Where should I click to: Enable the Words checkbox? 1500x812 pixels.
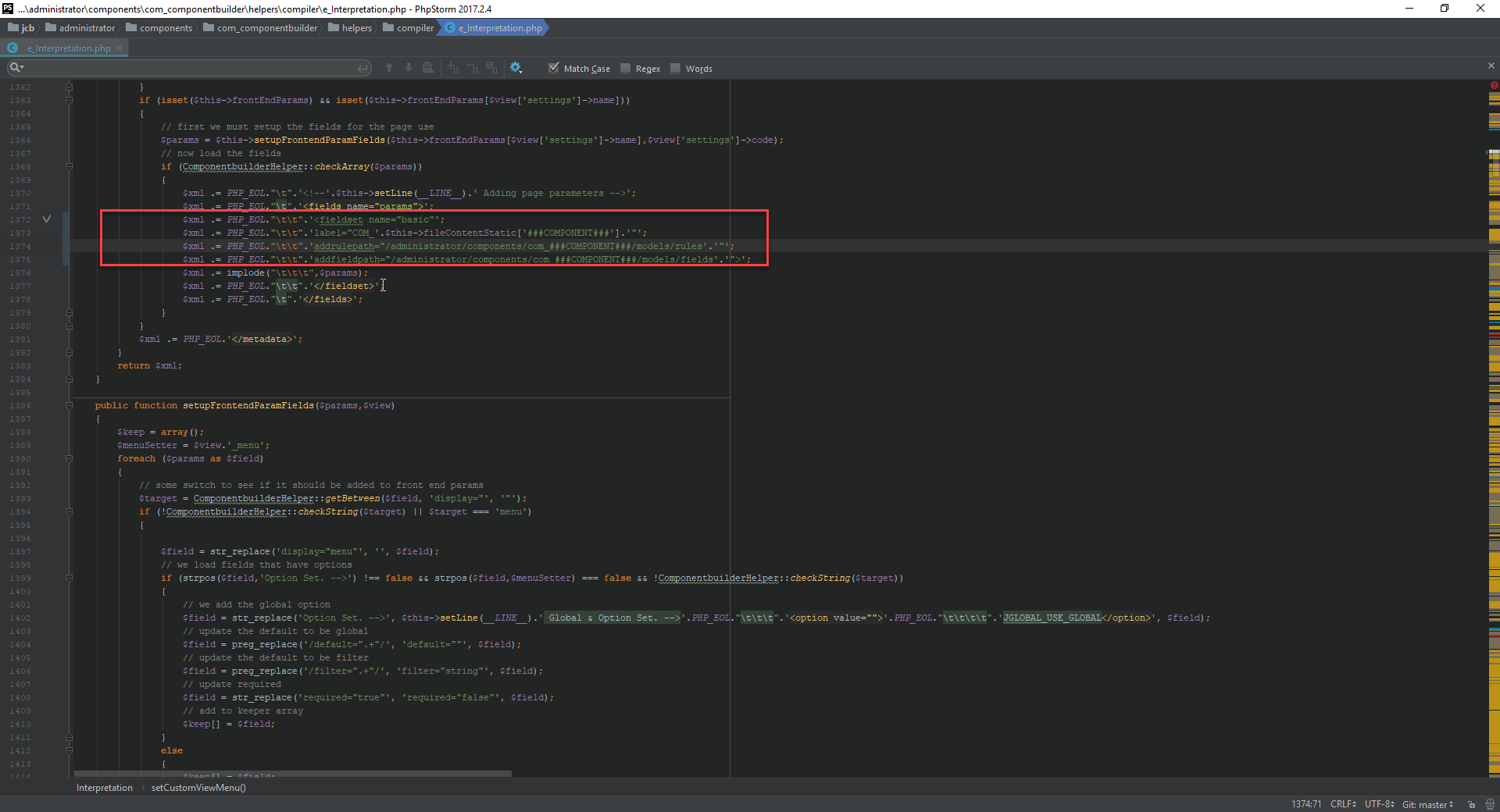(x=676, y=68)
